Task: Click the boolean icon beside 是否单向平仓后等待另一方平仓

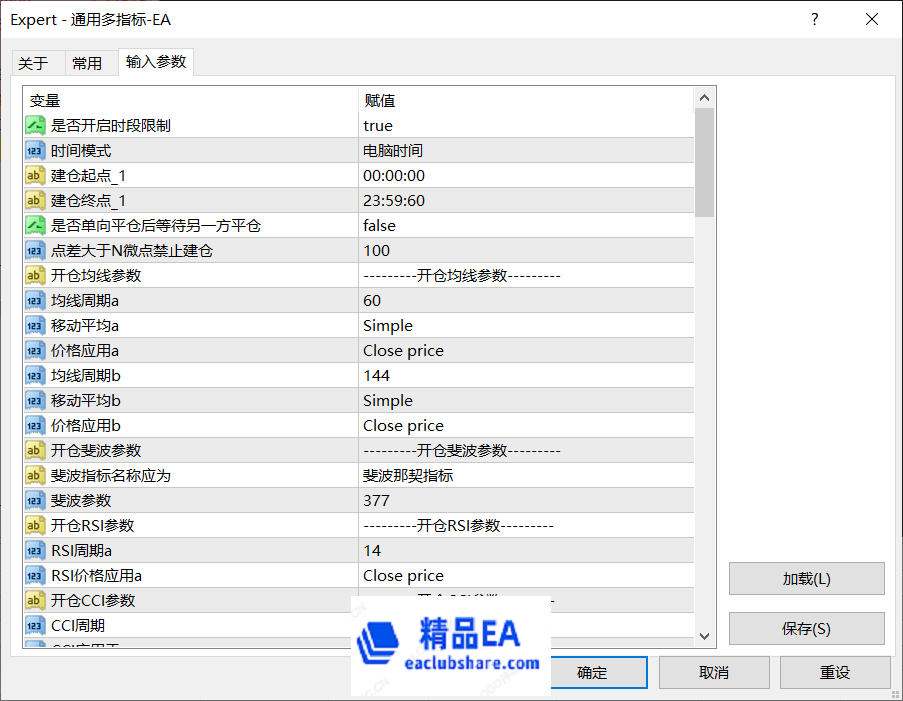Action: click(36, 225)
